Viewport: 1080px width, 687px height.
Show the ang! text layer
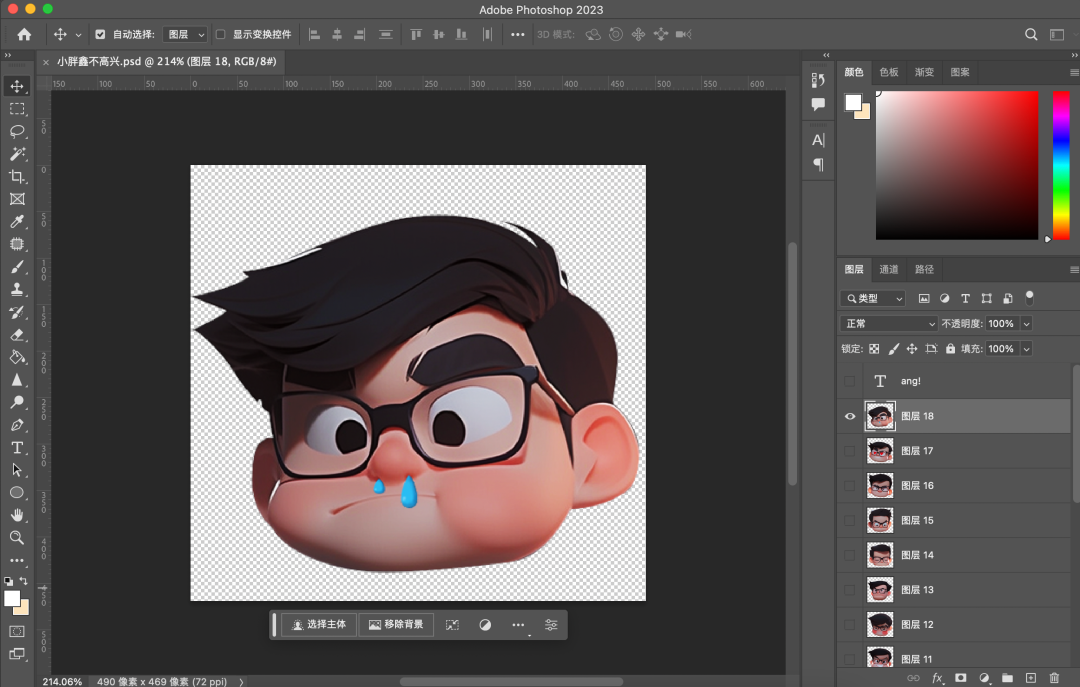[850, 381]
